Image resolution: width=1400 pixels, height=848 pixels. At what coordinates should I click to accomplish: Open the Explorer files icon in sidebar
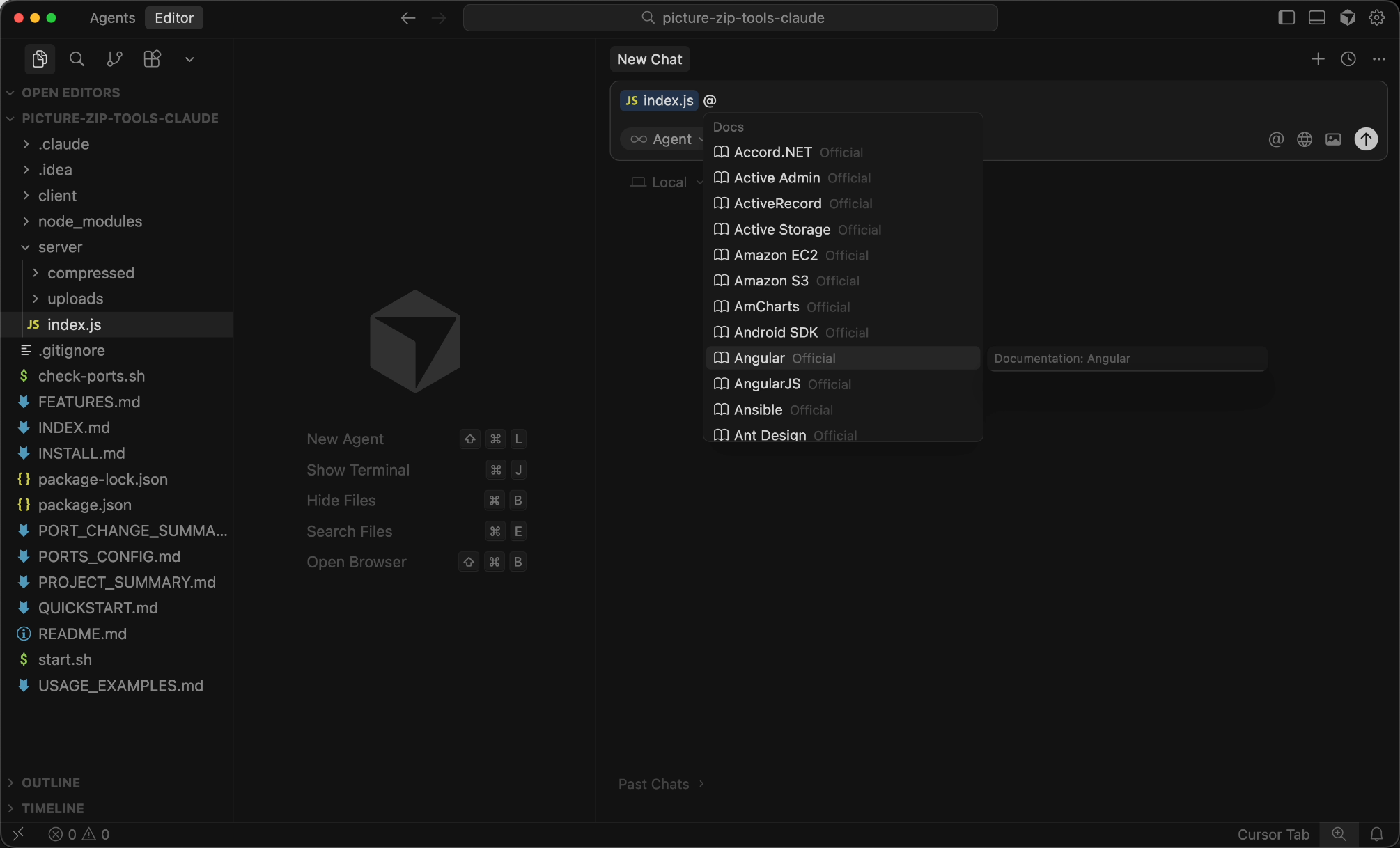point(40,59)
